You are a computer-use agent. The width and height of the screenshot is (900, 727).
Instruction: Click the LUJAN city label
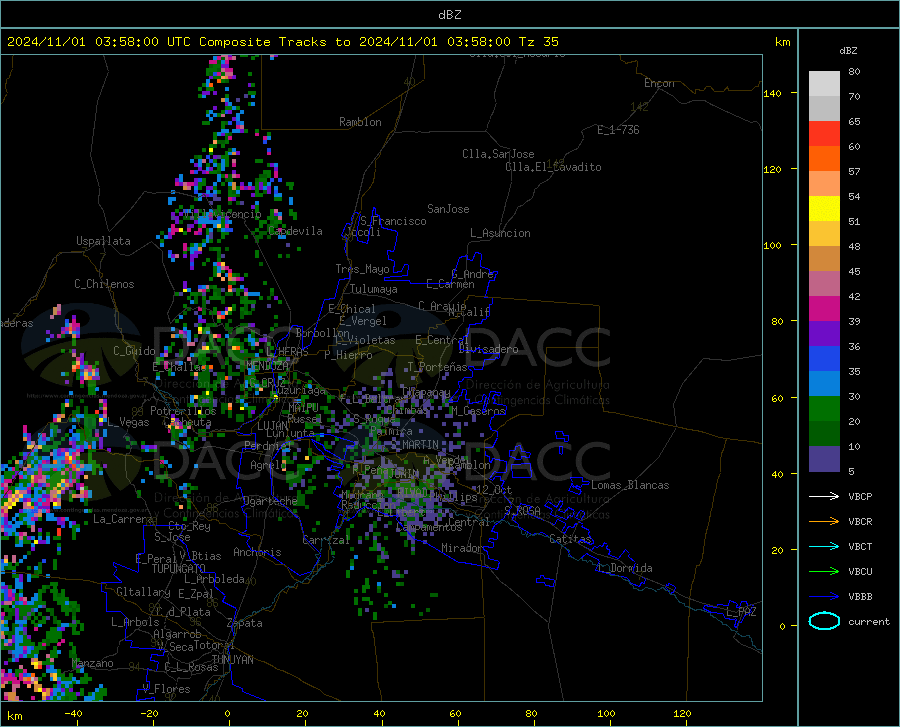[x=272, y=426]
